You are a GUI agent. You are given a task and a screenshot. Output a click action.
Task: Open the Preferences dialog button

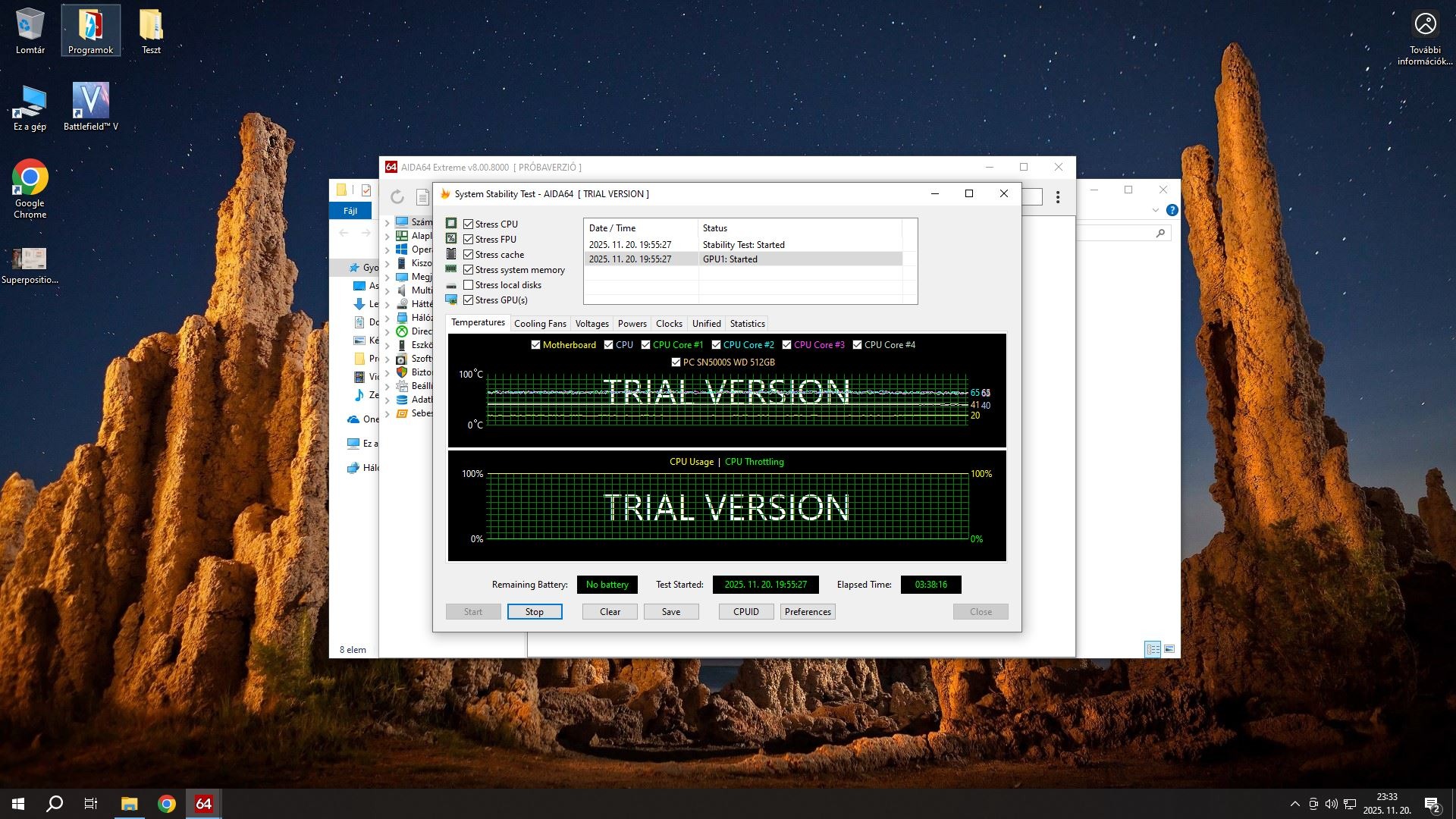point(808,612)
